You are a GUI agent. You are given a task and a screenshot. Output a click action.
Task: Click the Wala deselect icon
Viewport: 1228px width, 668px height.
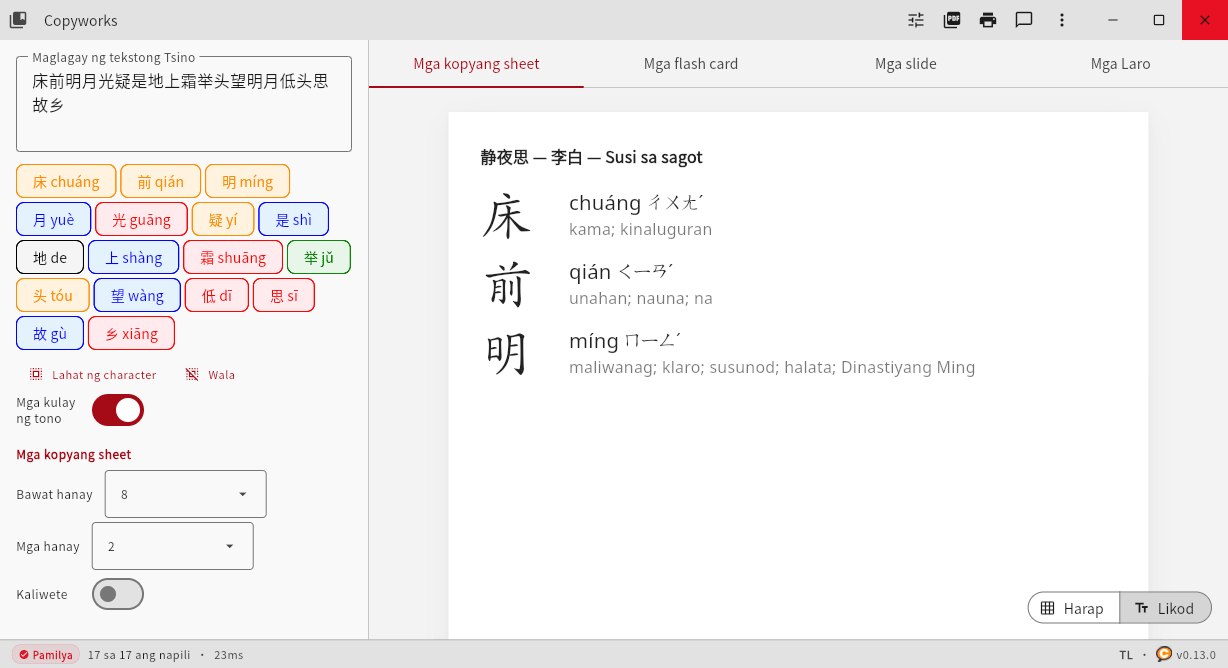coord(192,374)
